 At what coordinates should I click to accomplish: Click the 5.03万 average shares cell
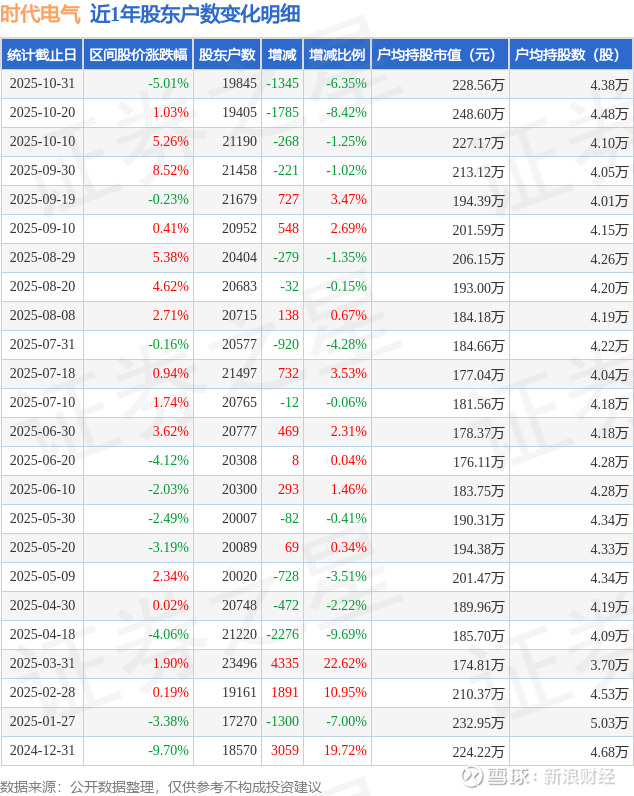pos(608,722)
